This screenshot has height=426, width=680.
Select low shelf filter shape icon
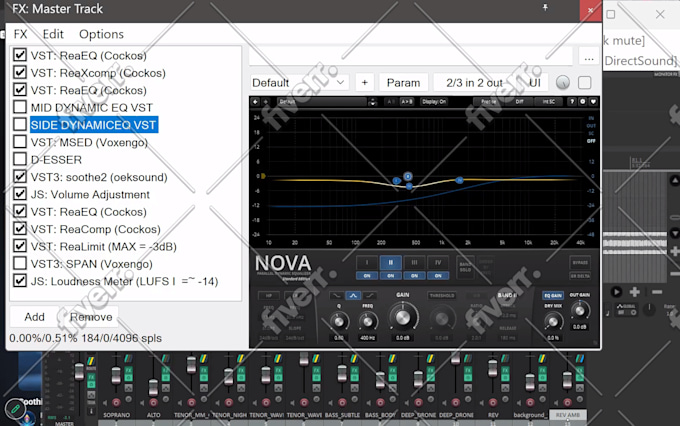click(337, 295)
